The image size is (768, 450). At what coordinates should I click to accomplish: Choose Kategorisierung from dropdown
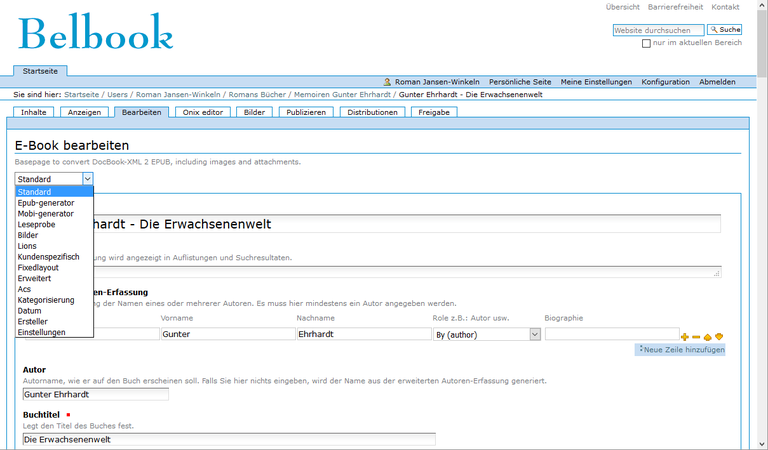(54, 300)
